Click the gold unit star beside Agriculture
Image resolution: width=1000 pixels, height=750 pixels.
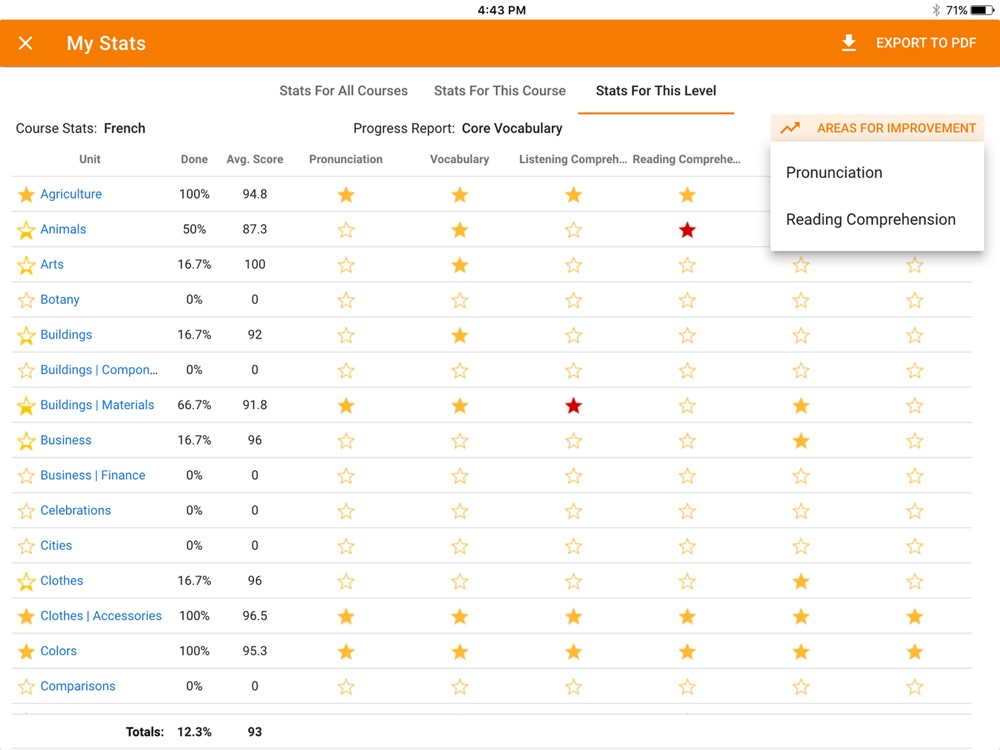26,195
